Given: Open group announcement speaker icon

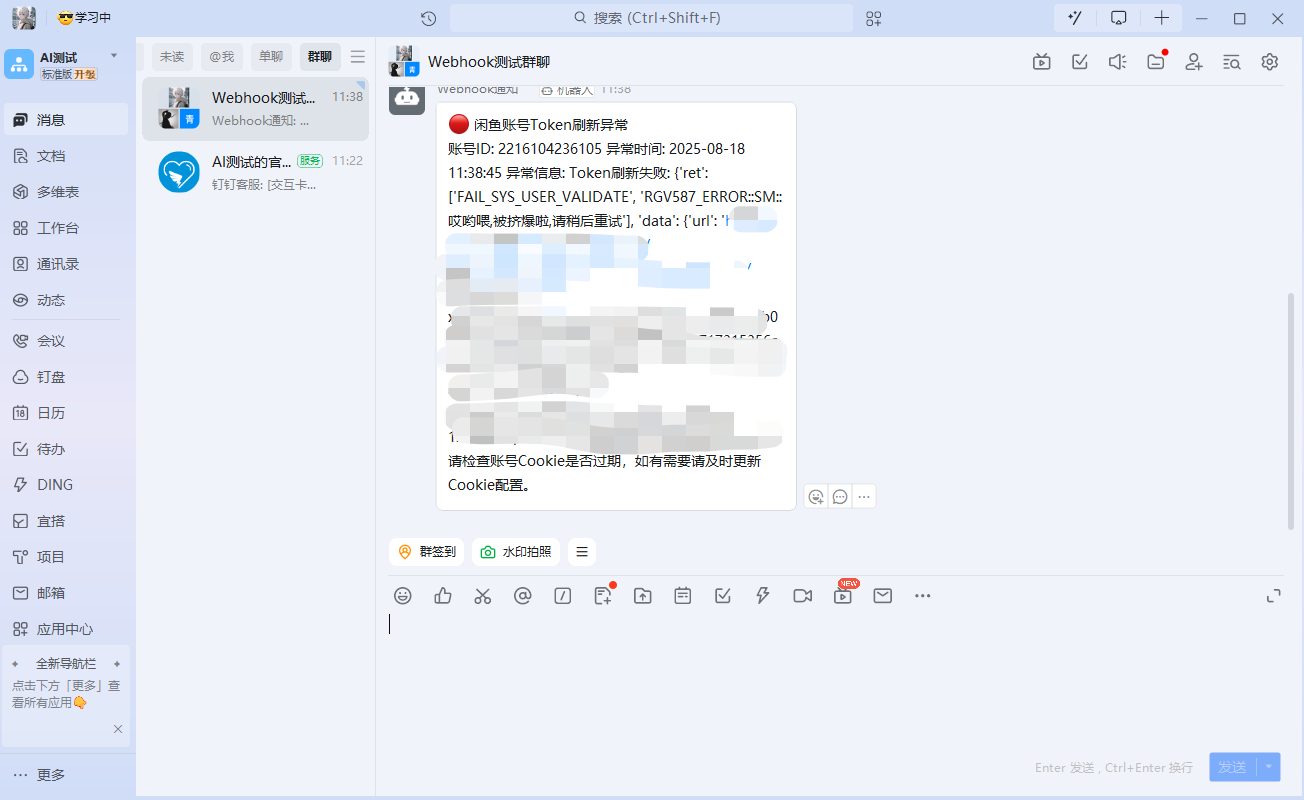Looking at the screenshot, I should (x=1117, y=62).
